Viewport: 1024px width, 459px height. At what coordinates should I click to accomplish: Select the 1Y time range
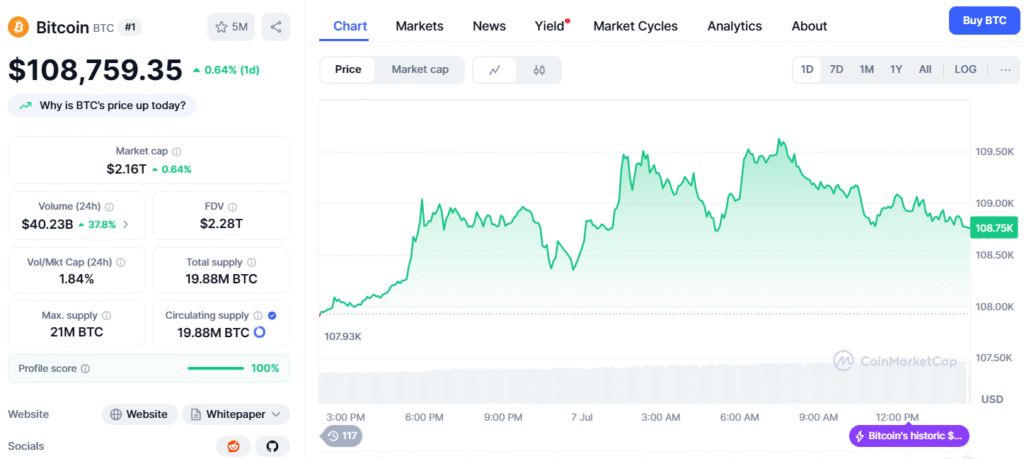[896, 69]
